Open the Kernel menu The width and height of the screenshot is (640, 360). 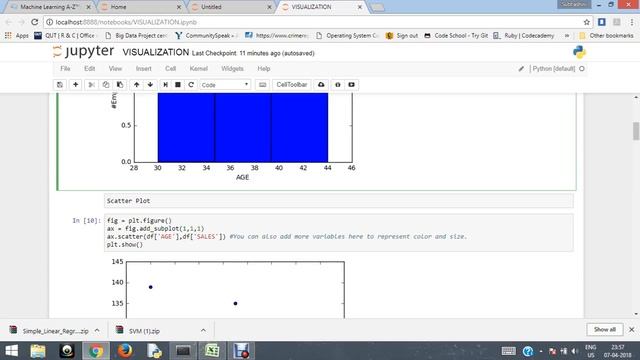[199, 69]
